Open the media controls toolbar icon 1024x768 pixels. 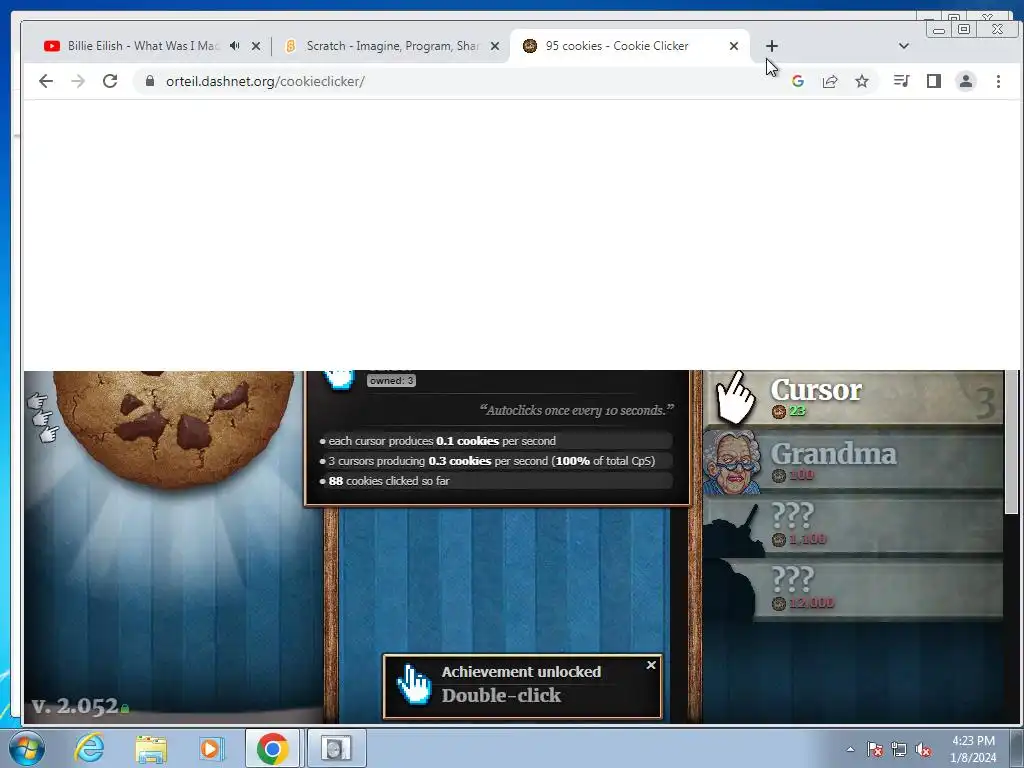coord(902,81)
